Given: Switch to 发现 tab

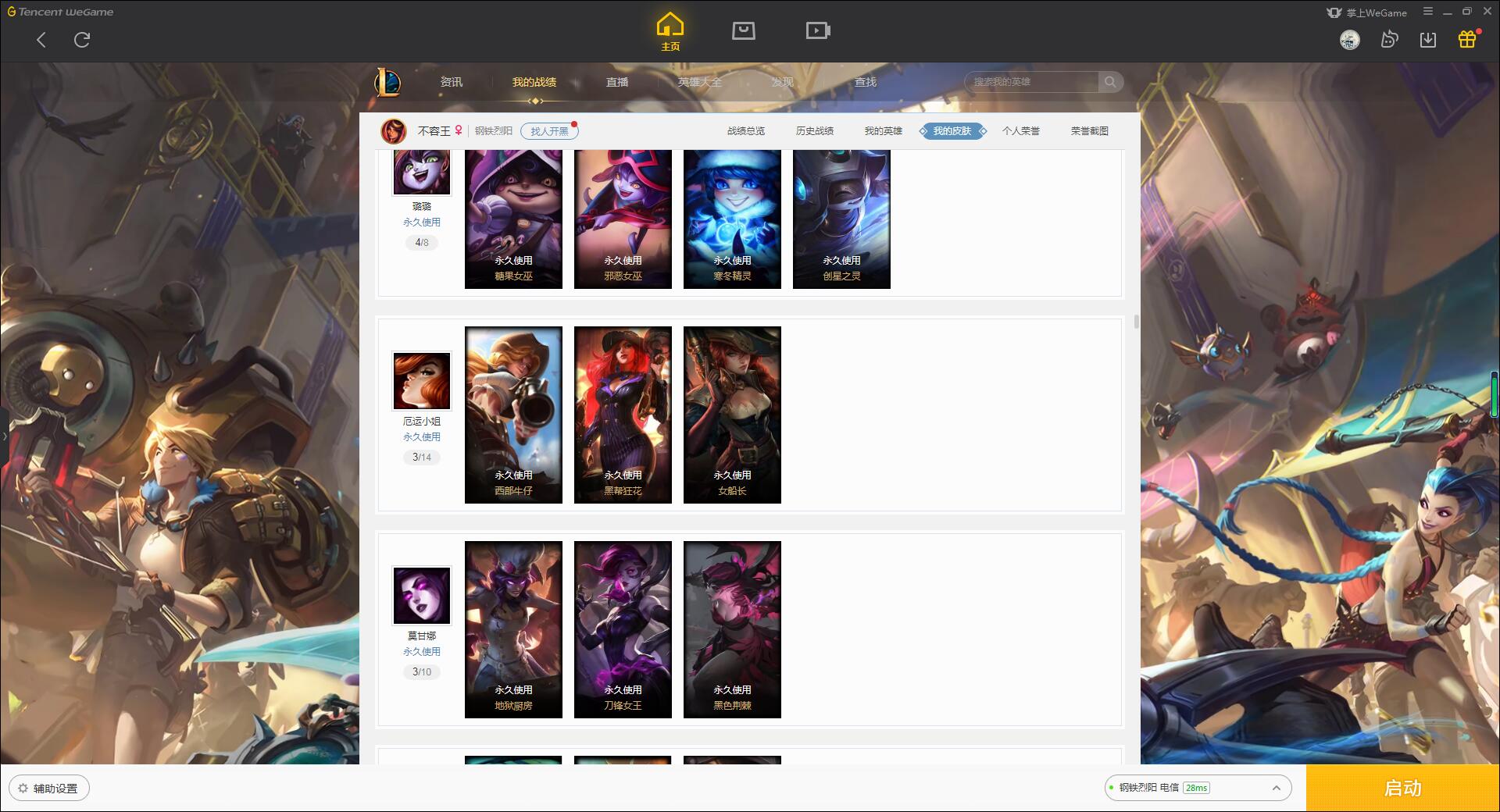Looking at the screenshot, I should click(783, 82).
